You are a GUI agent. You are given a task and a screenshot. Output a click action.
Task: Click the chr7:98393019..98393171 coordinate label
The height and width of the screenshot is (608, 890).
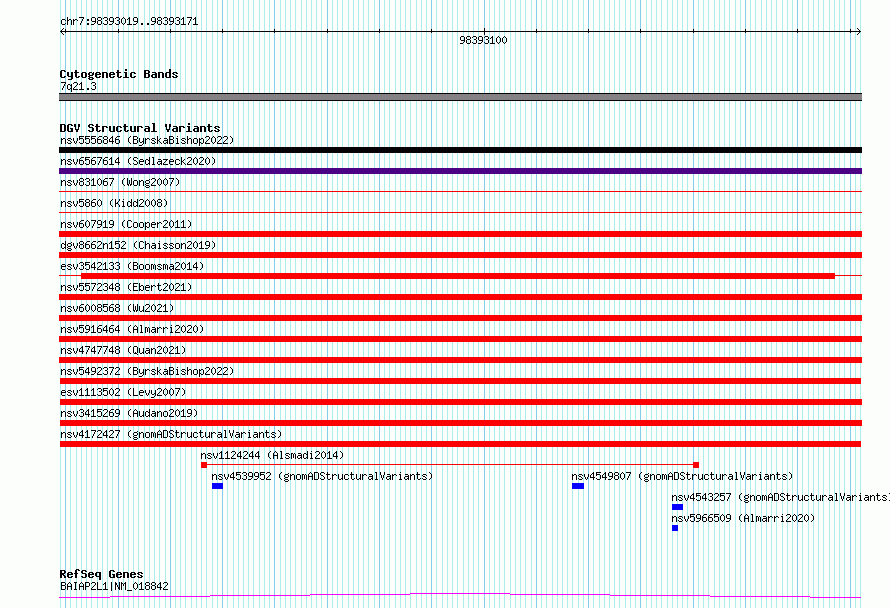[x=129, y=22]
